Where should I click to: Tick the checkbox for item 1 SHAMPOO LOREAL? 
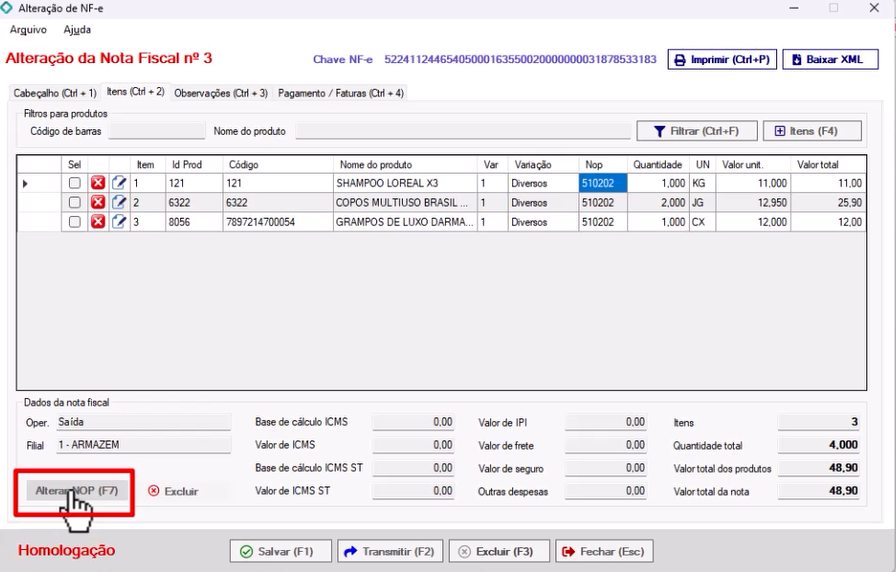point(74,183)
